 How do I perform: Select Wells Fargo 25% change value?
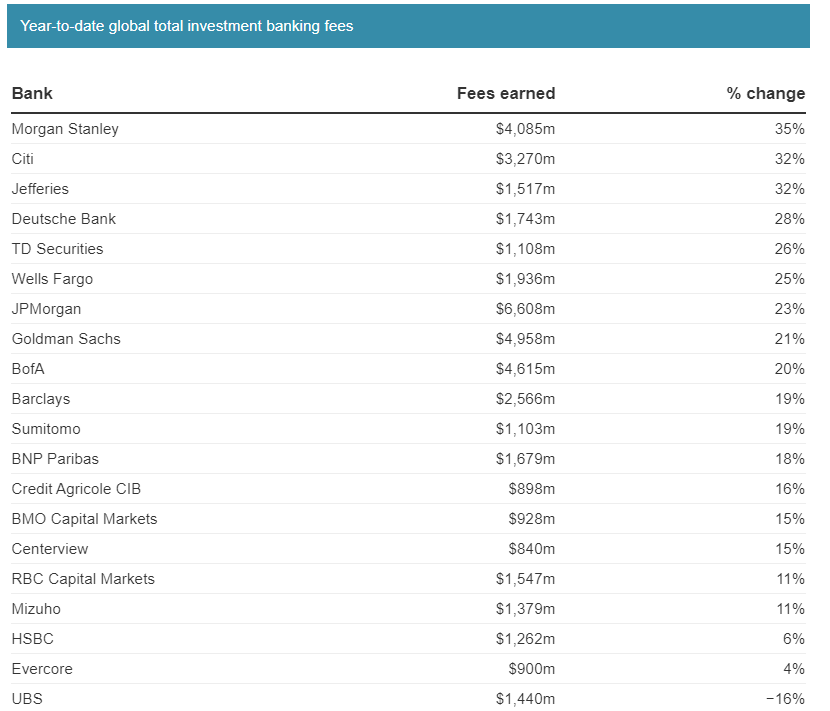[790, 279]
